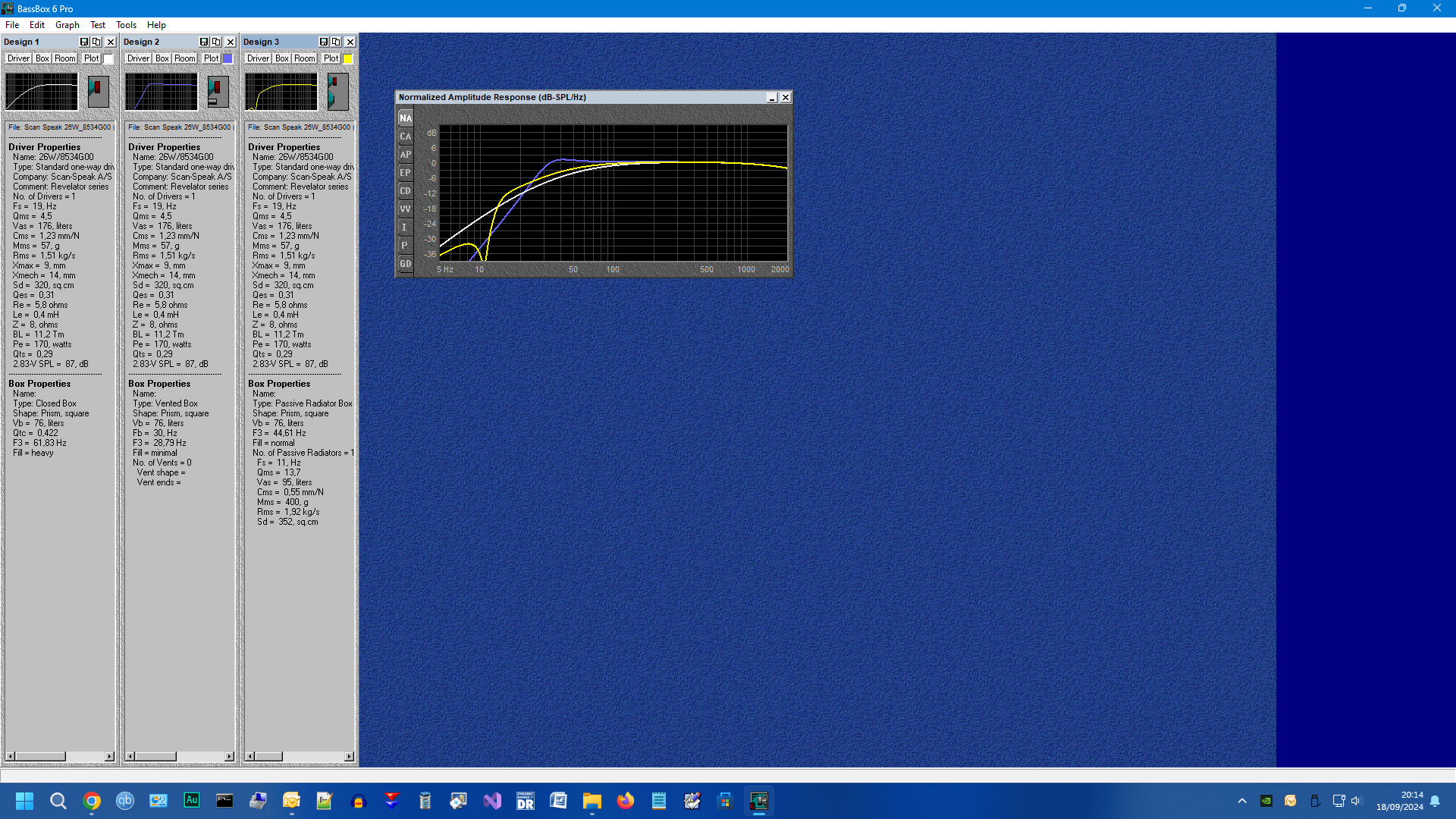Open the Design 2 vented box diagram icon
Image resolution: width=1456 pixels, height=819 pixels.
point(218,92)
